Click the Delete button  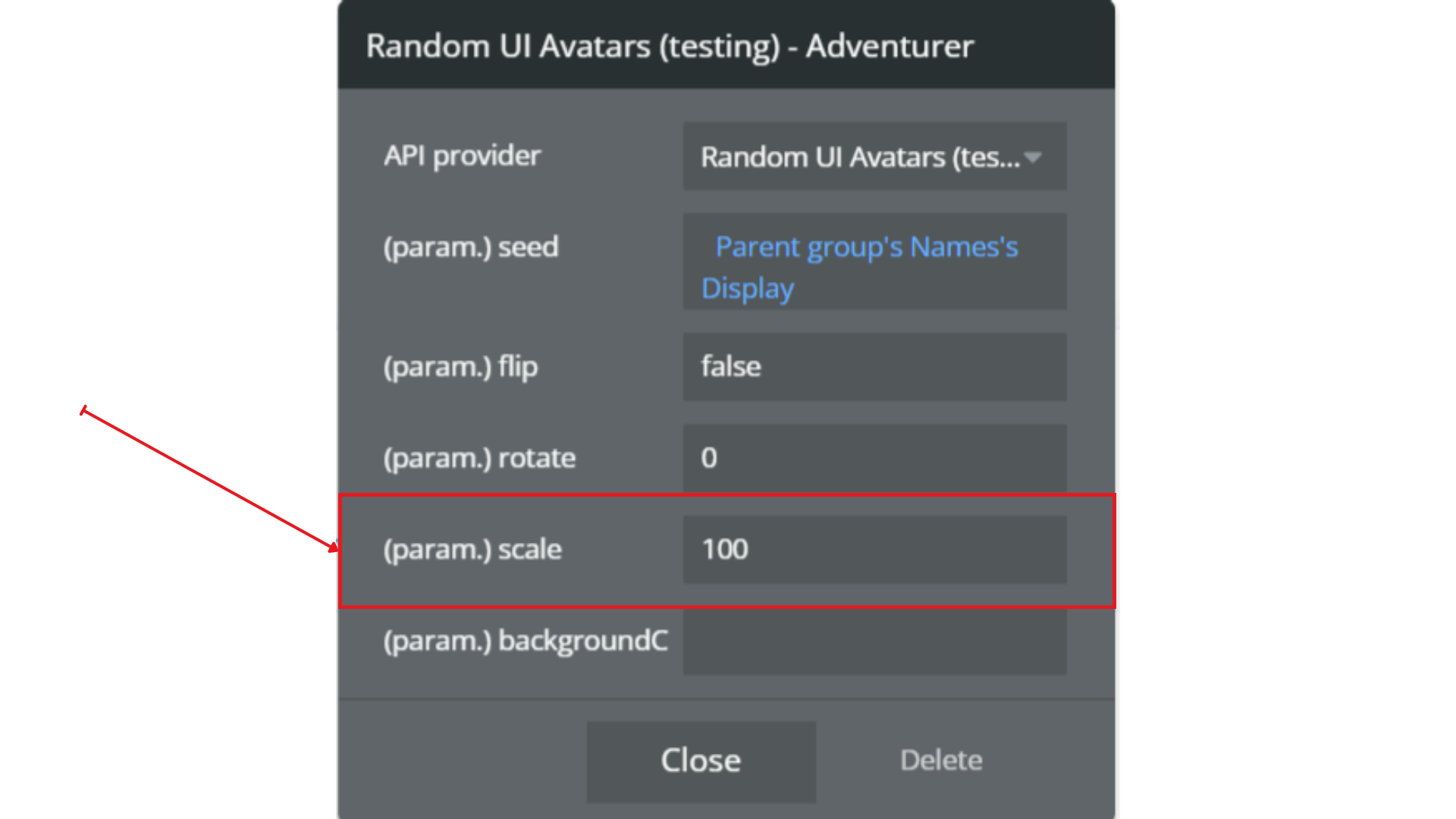coord(940,761)
